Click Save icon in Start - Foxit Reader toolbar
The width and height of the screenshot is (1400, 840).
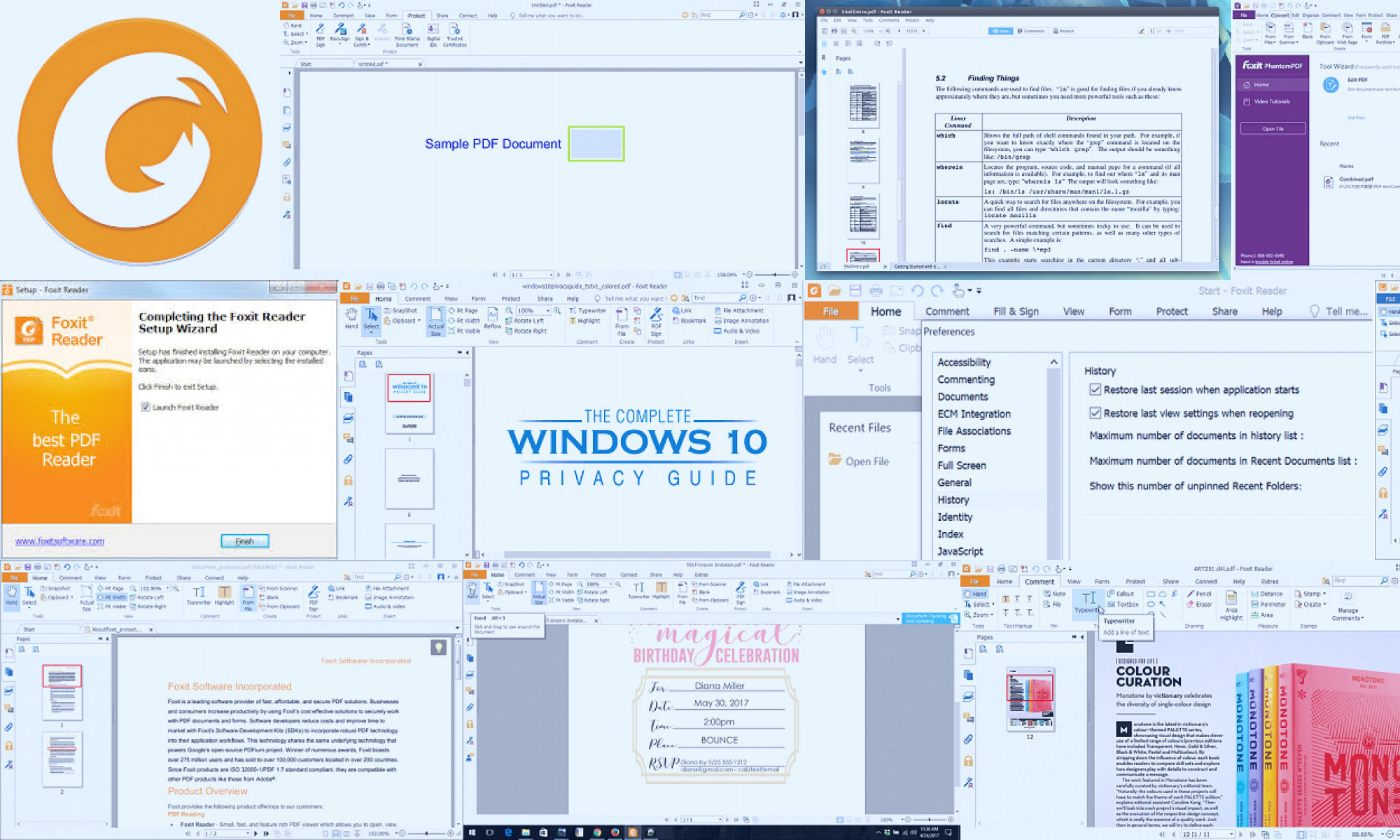855,290
